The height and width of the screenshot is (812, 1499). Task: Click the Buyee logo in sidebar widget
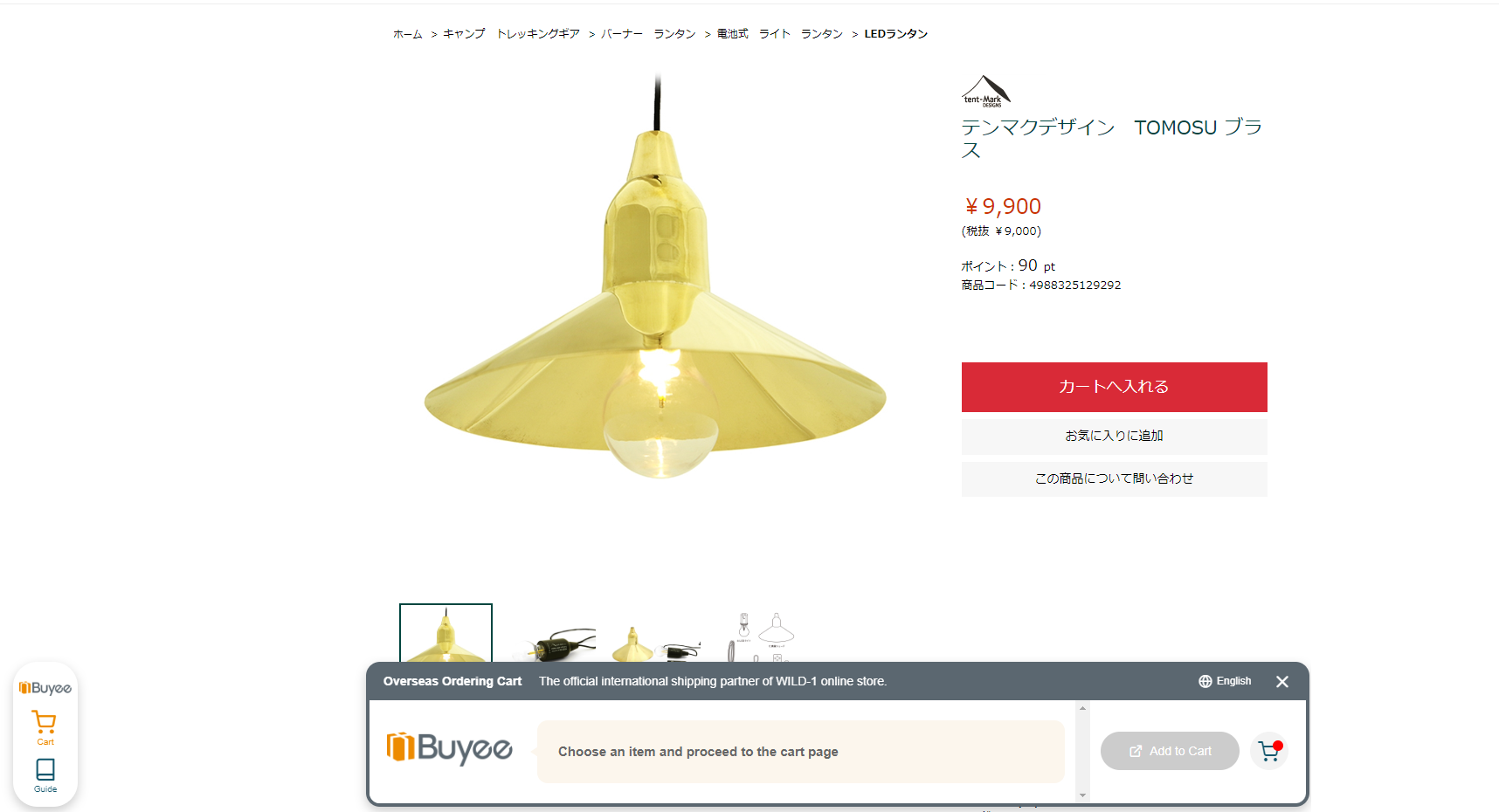45,688
